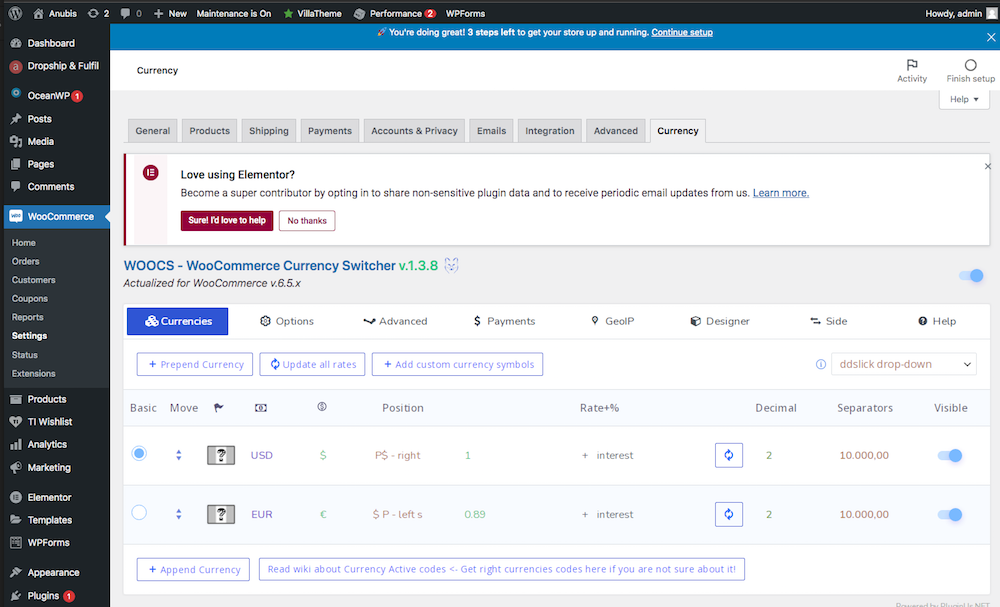Refresh the EUR rate
Screen dimensions: 1000x607
click(x=729, y=515)
